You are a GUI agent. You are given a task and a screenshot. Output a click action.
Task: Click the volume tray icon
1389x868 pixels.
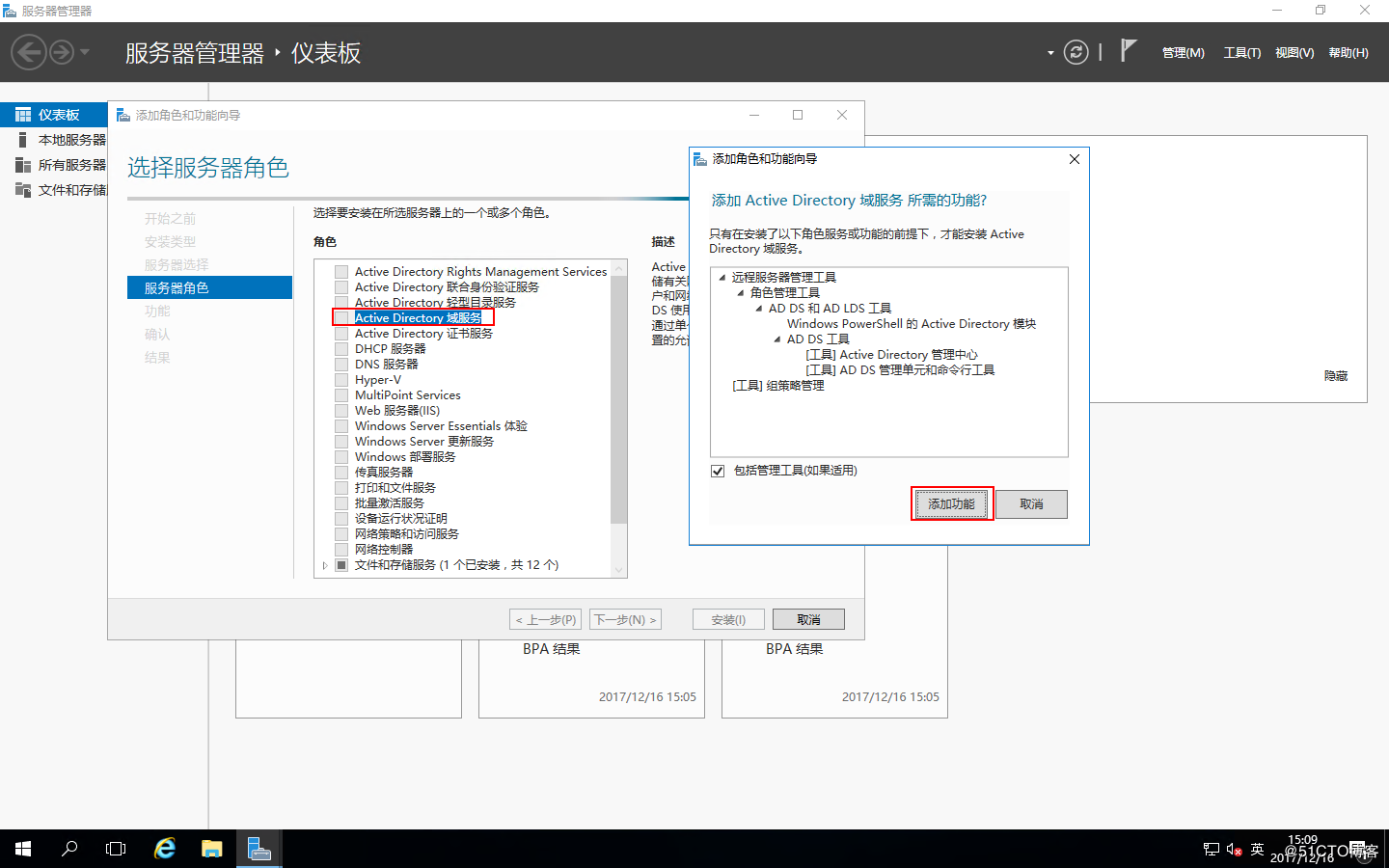tap(1234, 850)
